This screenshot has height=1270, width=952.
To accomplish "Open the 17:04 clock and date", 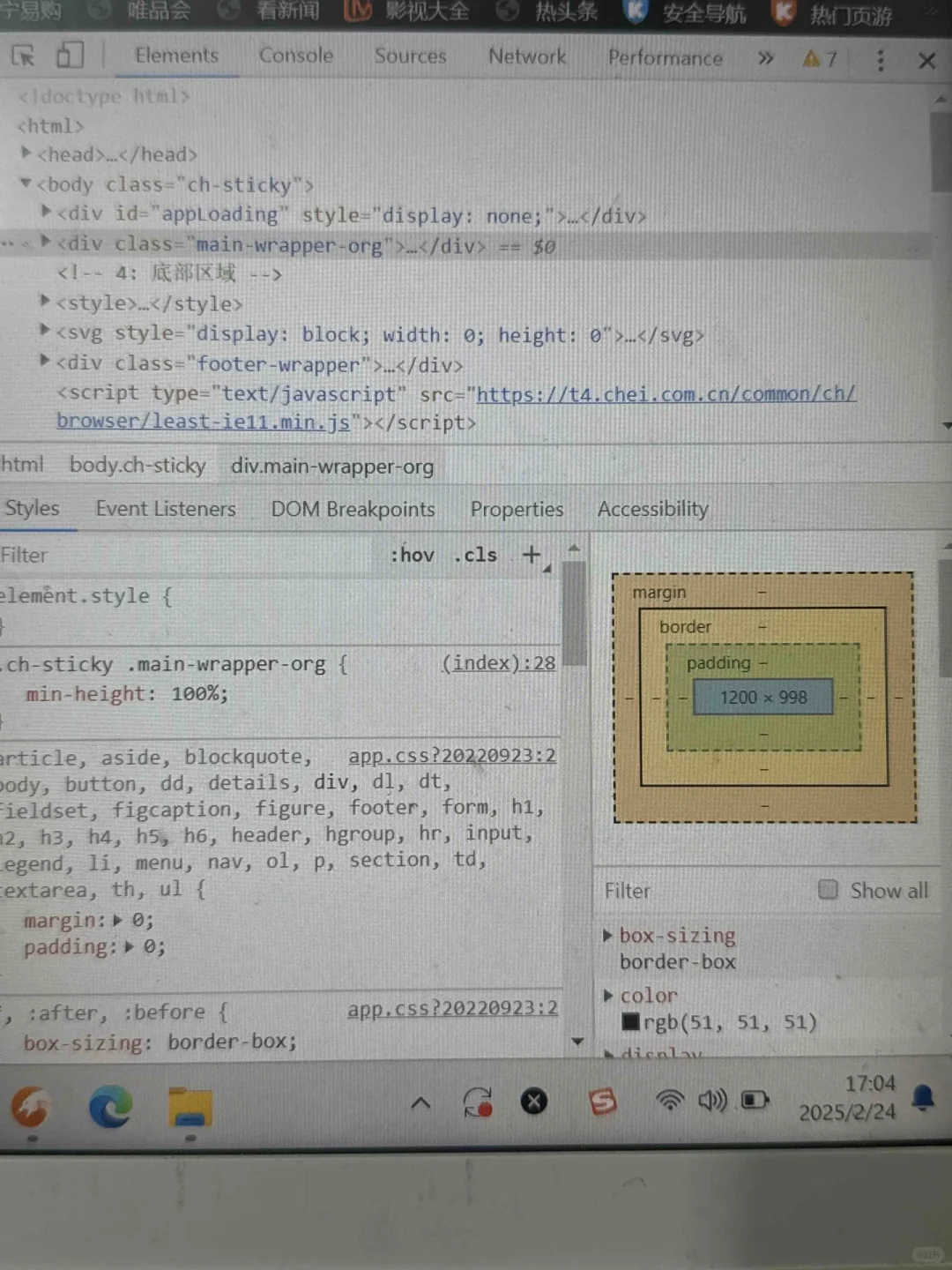I will pos(847,1098).
